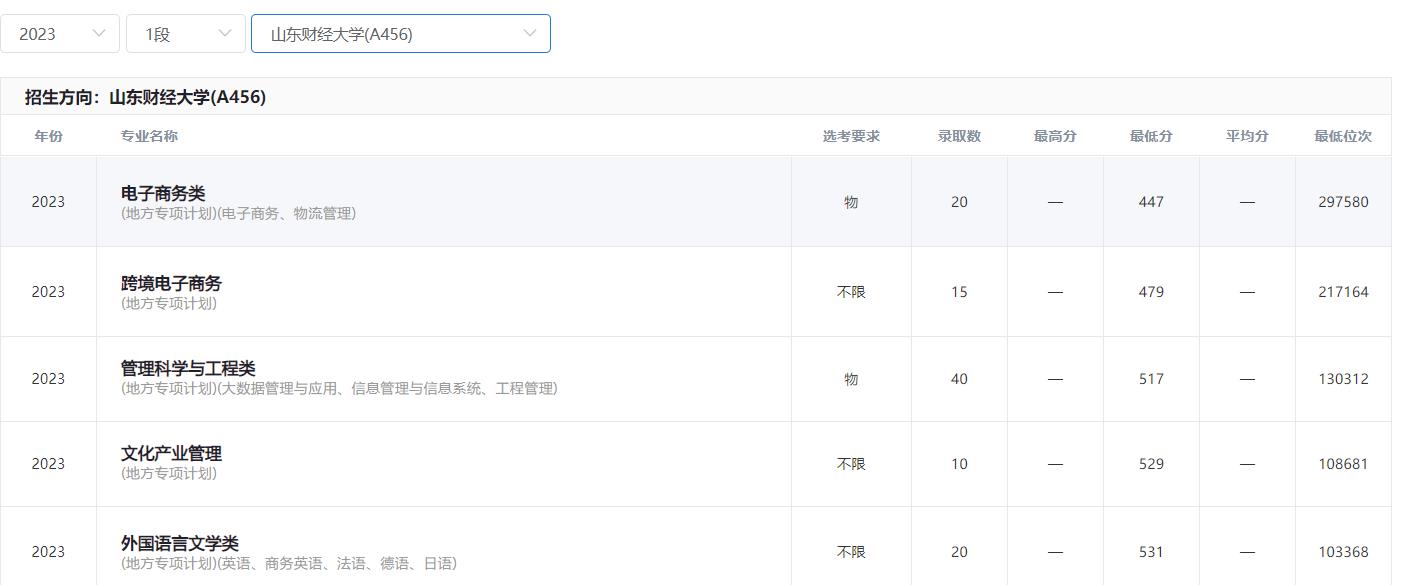The height and width of the screenshot is (585, 1405).
Task: Select the 跨境电子商务 major name
Action: pyautogui.click(x=171, y=284)
